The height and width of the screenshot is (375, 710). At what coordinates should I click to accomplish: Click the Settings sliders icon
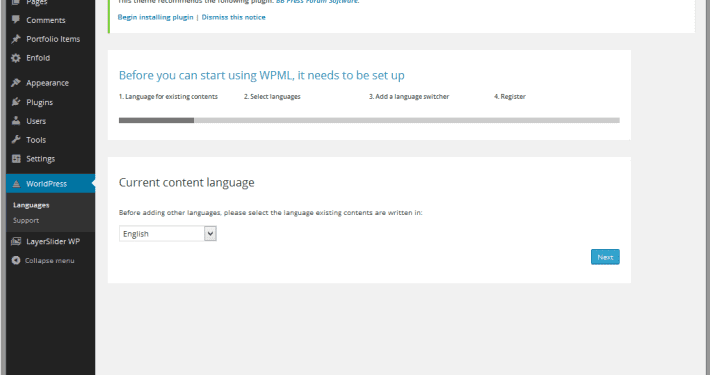[16, 159]
